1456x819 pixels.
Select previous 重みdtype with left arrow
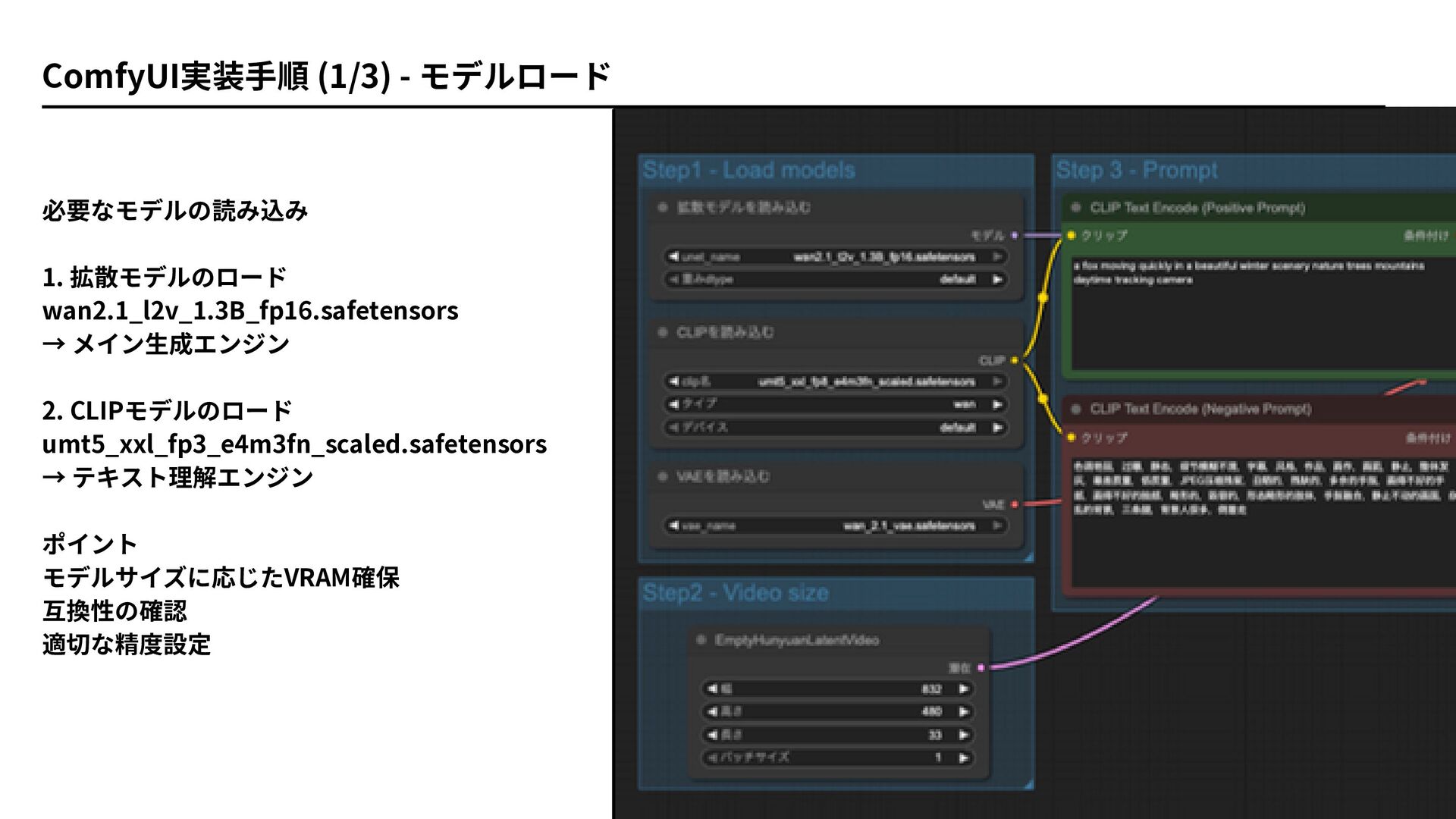pyautogui.click(x=673, y=279)
